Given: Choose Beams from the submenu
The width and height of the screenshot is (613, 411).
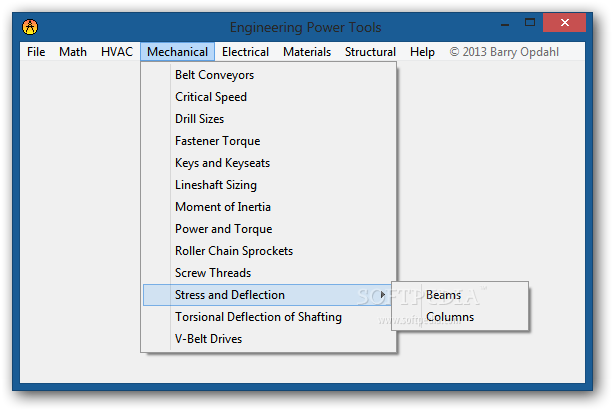Looking at the screenshot, I should 460,295.
